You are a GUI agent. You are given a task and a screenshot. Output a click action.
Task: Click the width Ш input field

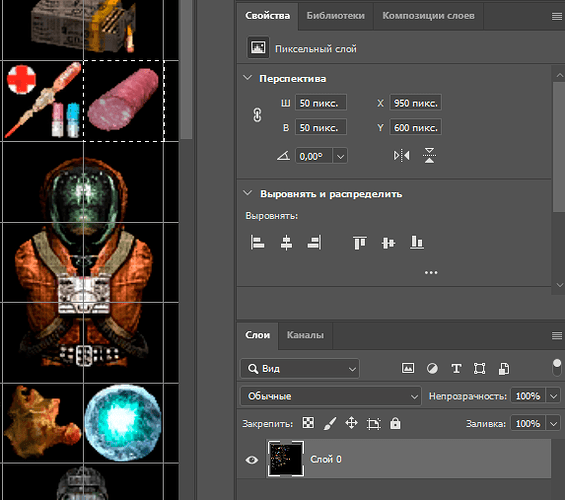point(321,103)
